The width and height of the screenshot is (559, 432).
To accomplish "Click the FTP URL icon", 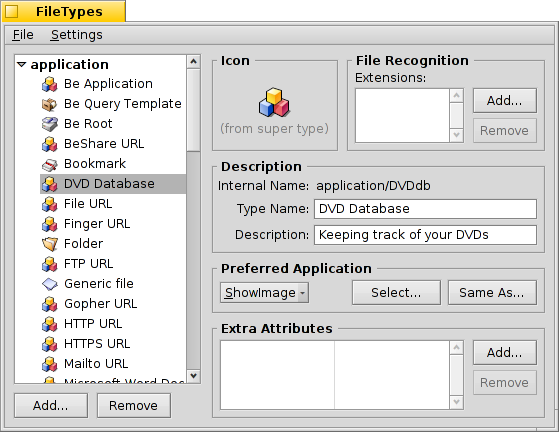I will (x=50, y=264).
